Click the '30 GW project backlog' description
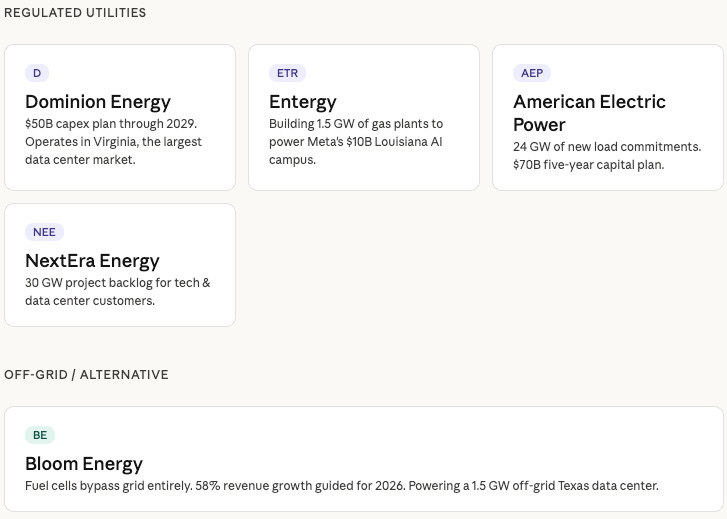The height and width of the screenshot is (519, 727). (118, 292)
